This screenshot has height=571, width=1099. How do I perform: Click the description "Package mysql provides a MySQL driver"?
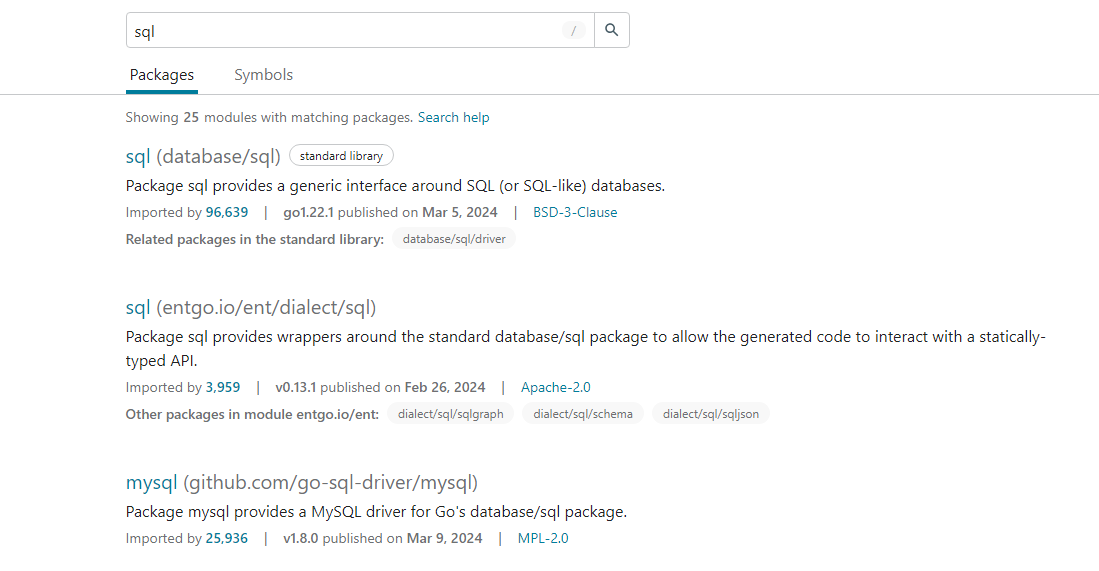(x=376, y=512)
